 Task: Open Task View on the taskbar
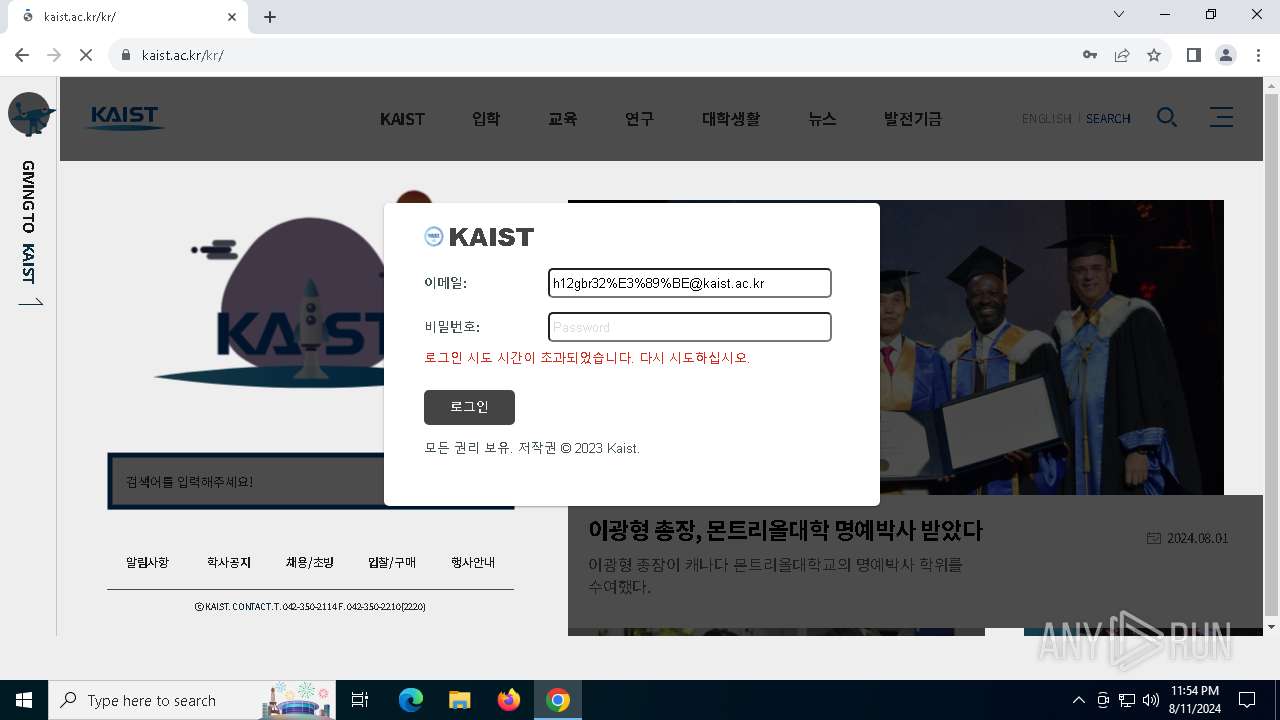click(360, 700)
